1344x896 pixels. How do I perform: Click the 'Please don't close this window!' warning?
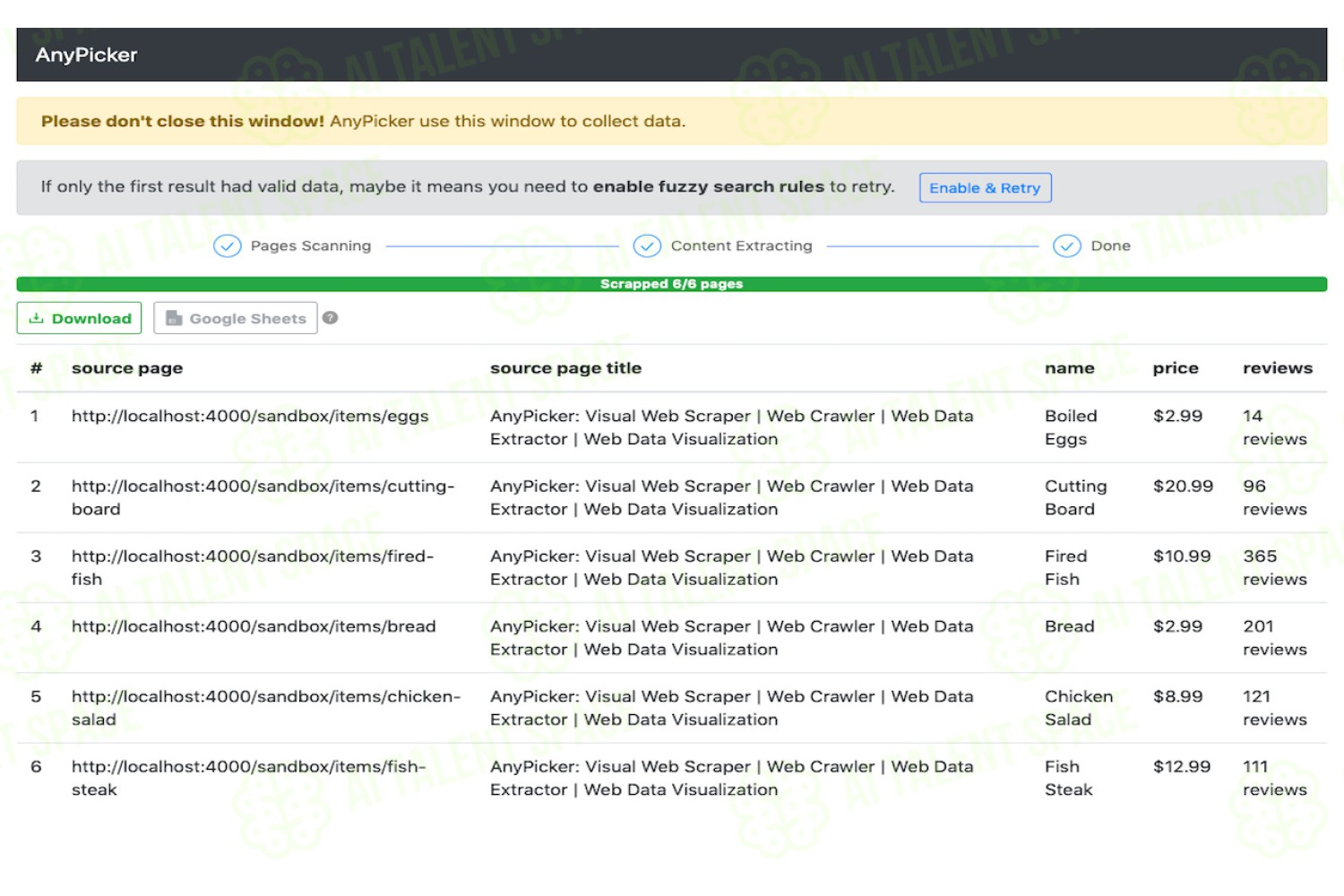click(183, 121)
